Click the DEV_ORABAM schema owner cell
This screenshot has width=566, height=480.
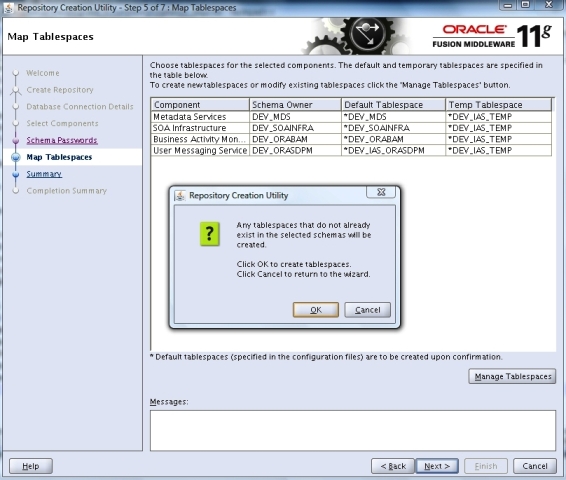pyautogui.click(x=295, y=139)
